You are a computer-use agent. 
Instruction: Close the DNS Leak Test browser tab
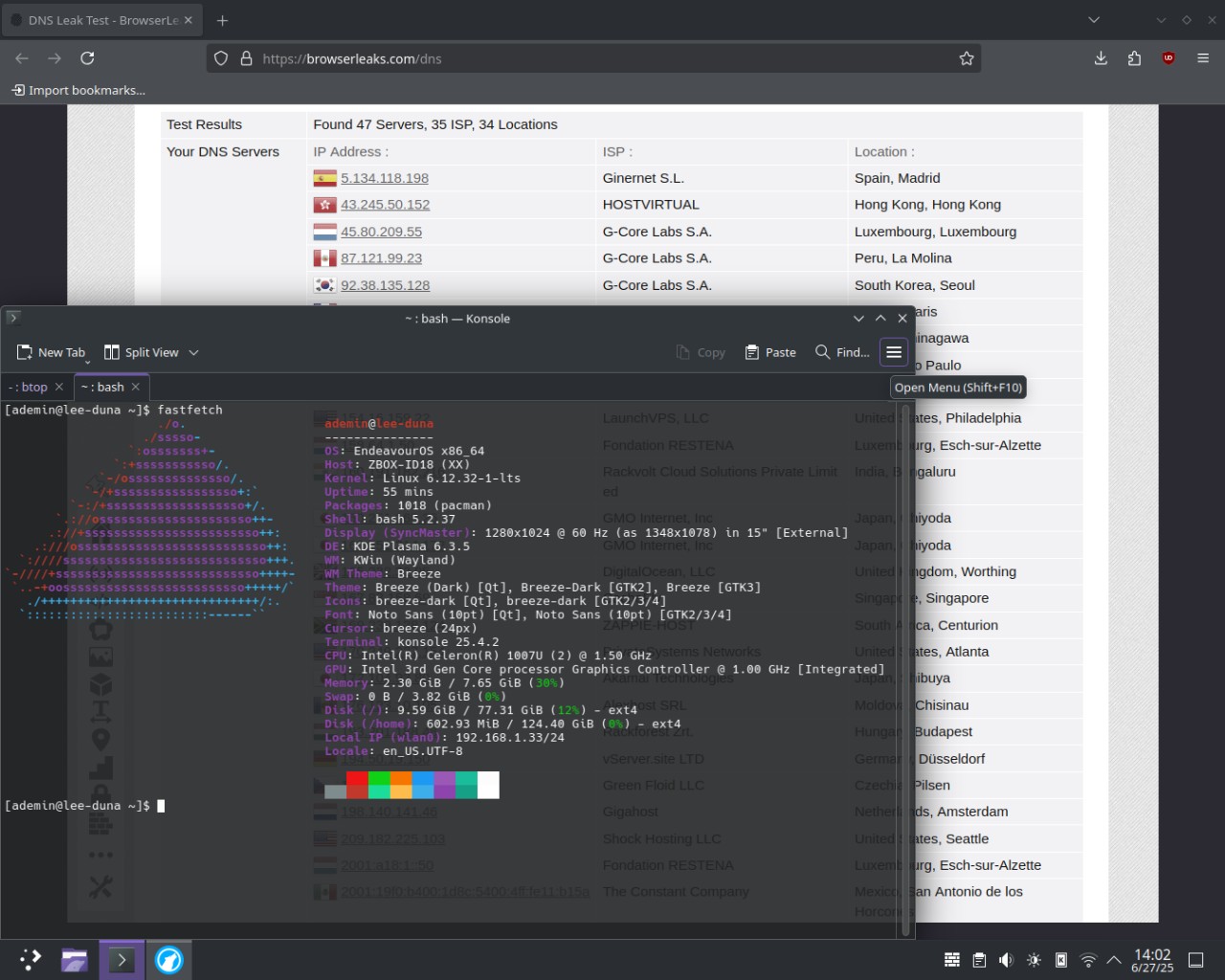tap(188, 20)
